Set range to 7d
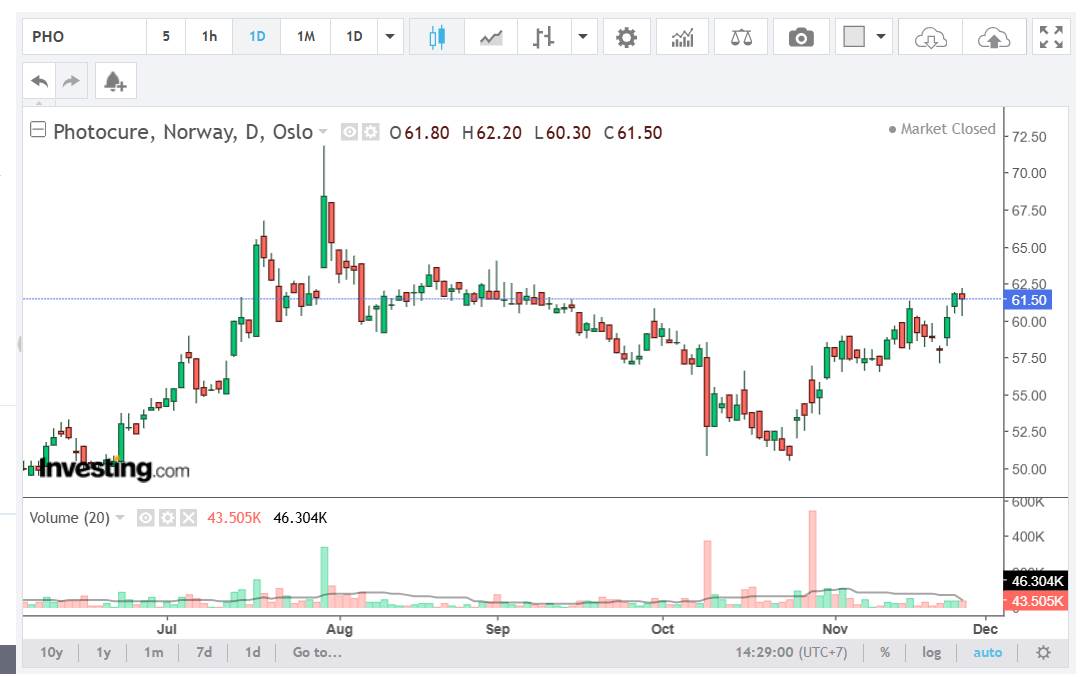 pyautogui.click(x=204, y=652)
